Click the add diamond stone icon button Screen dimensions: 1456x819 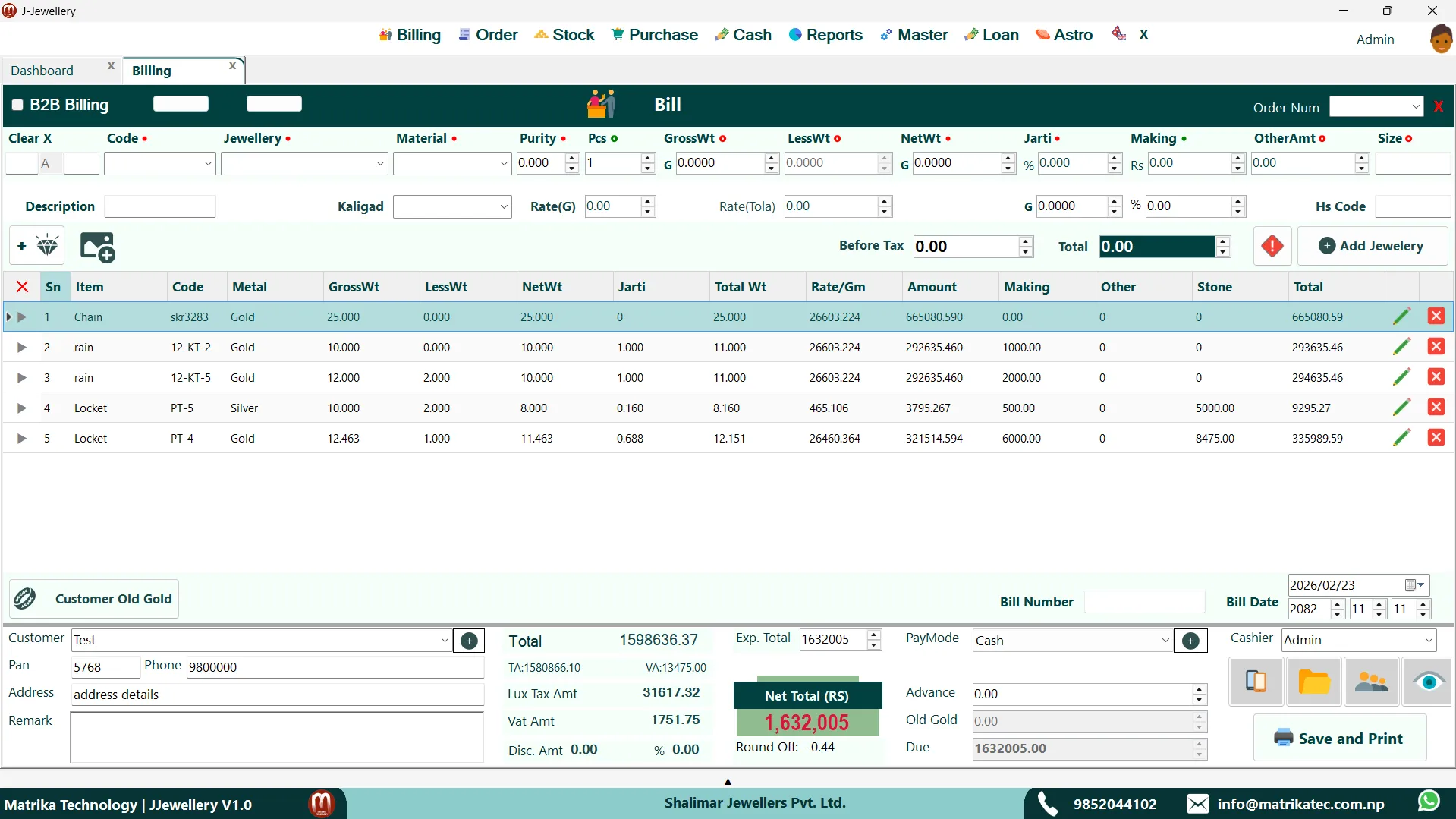point(37,246)
